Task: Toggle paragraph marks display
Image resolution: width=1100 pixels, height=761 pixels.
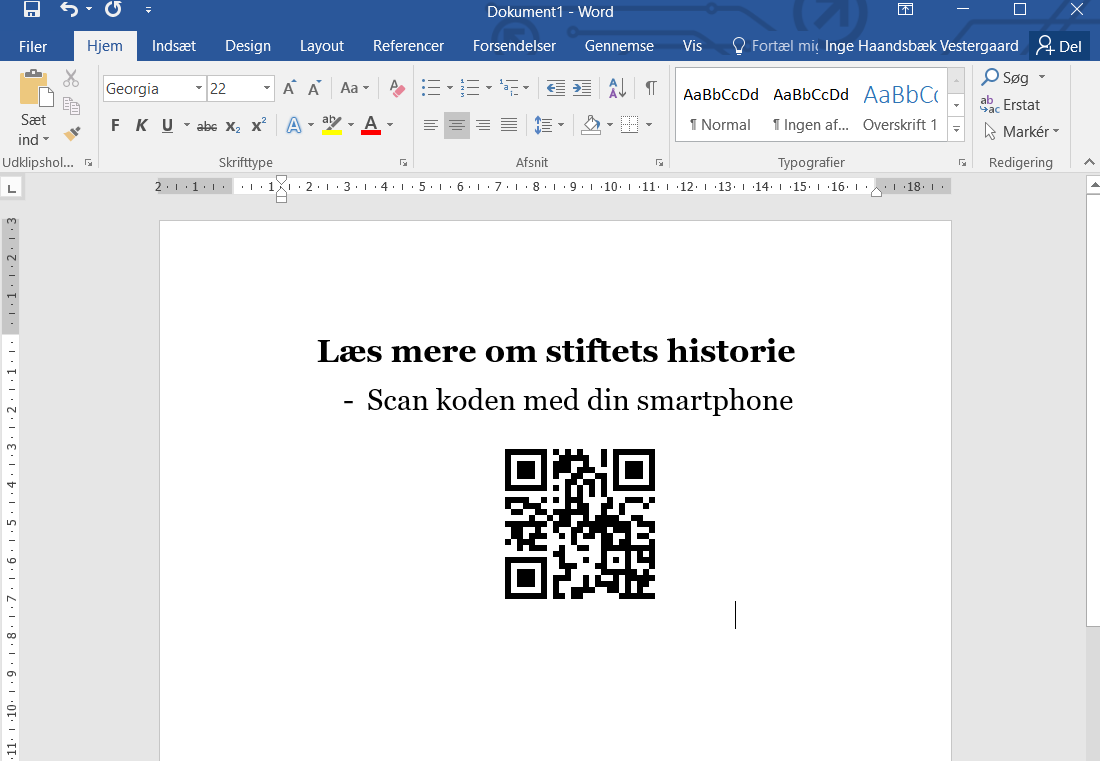Action: tap(650, 88)
